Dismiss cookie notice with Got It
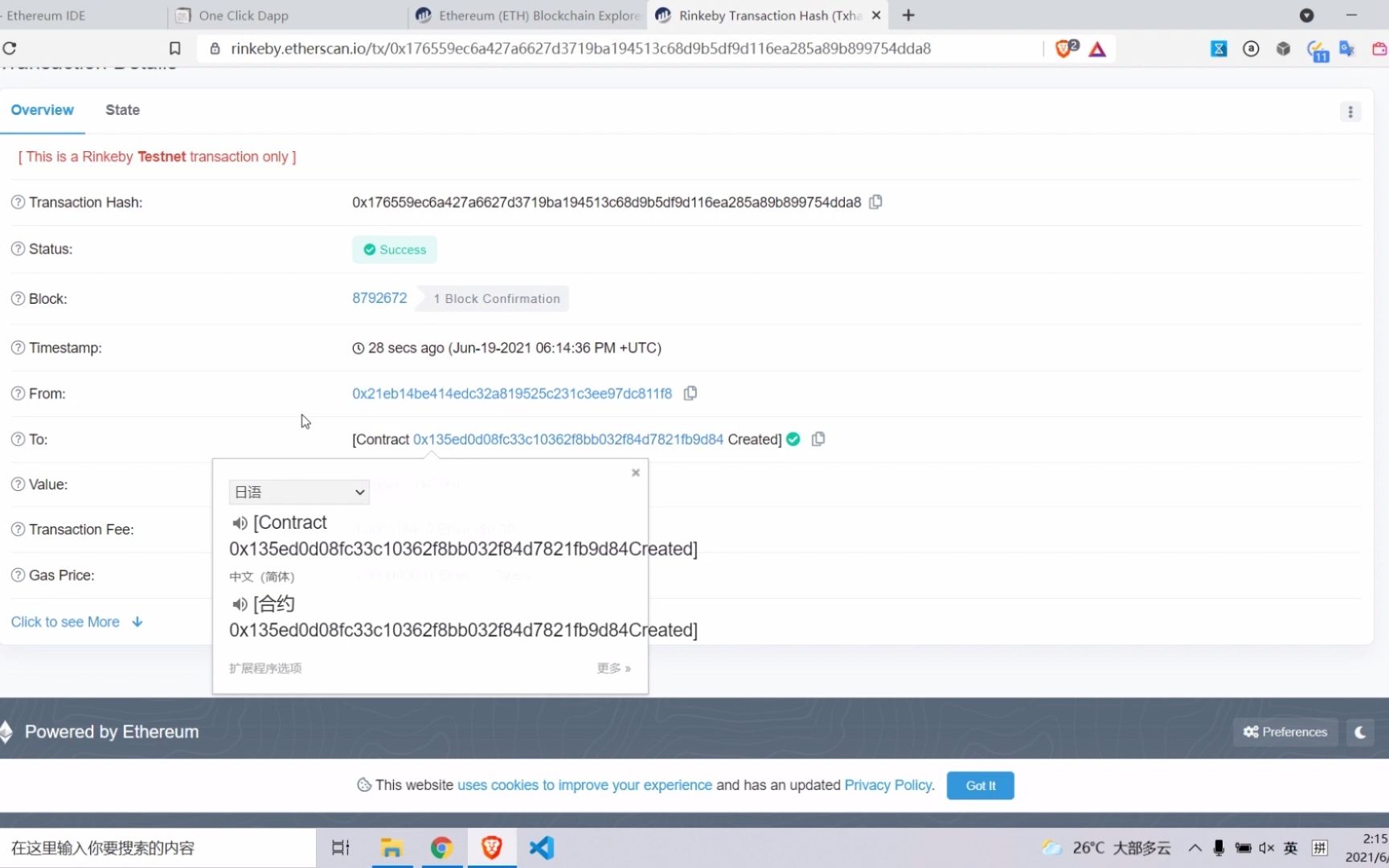The image size is (1389, 868). (x=980, y=785)
